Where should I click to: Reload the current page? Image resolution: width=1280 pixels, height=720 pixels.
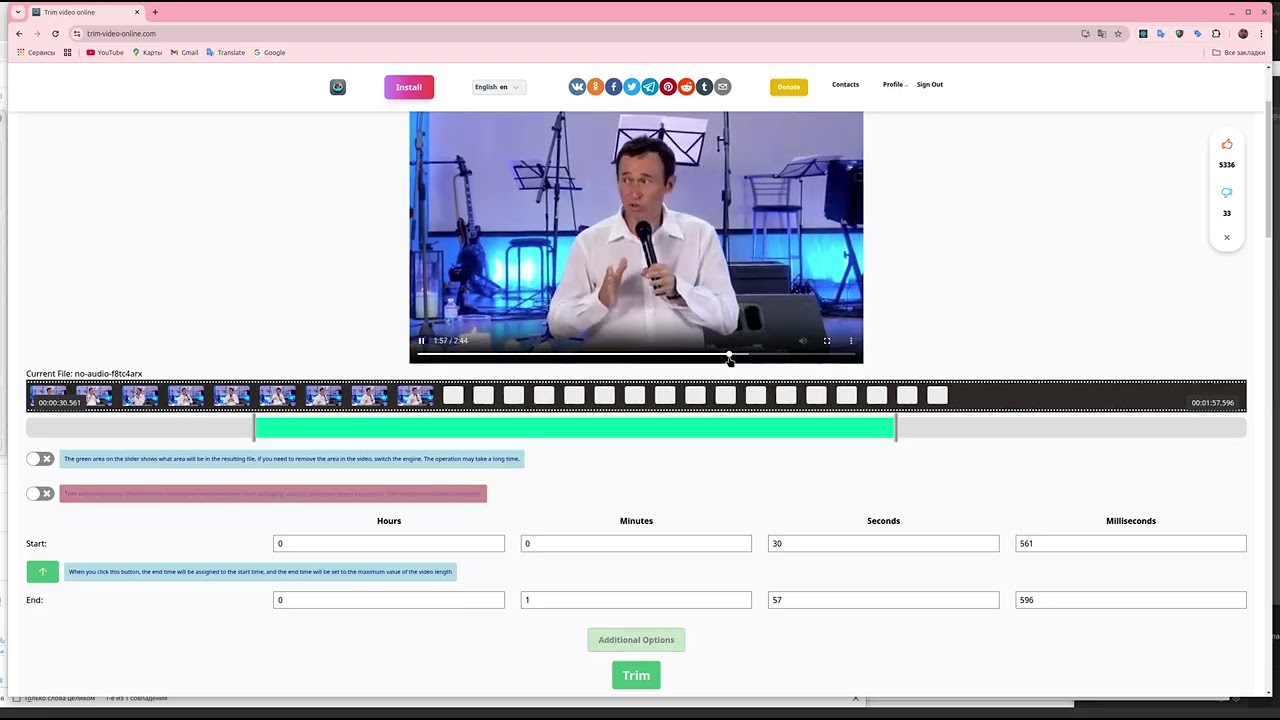(55, 33)
